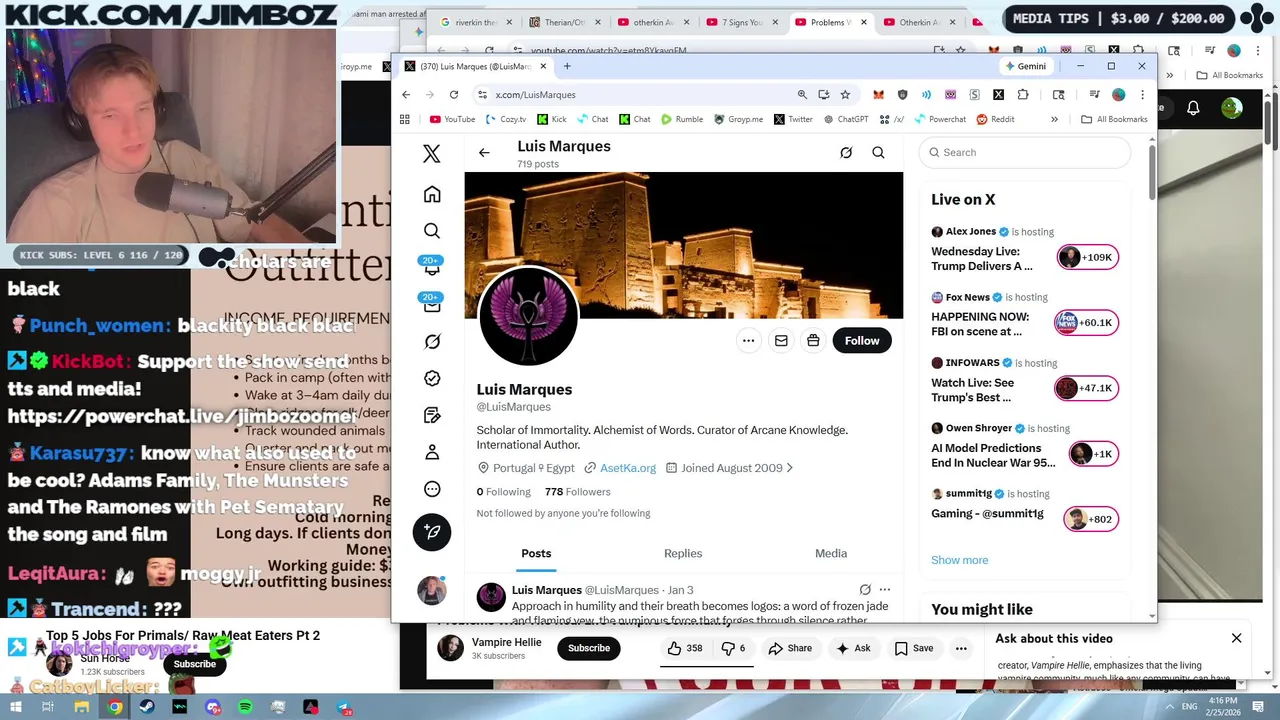1280x720 pixels.
Task: Click Share under the YouTube video
Action: click(x=789, y=648)
